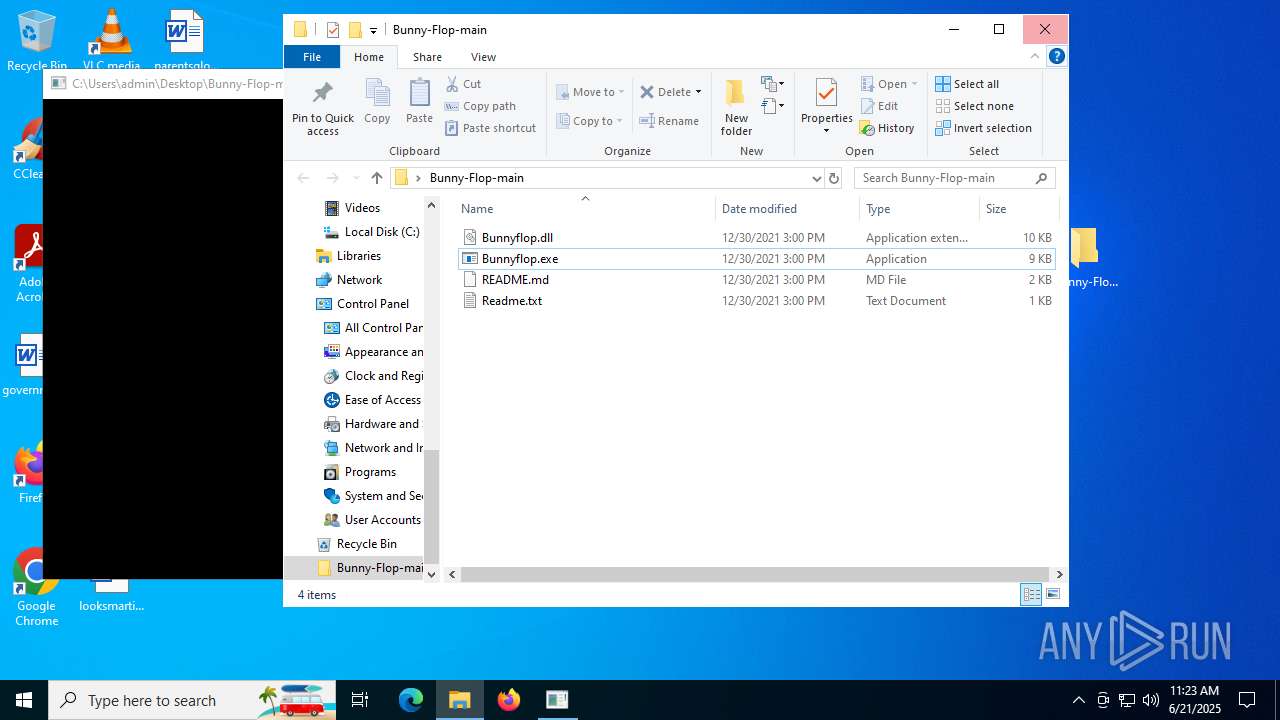Switch to the Home ribbon tab
The image size is (1280, 720).
pyautogui.click(x=369, y=57)
